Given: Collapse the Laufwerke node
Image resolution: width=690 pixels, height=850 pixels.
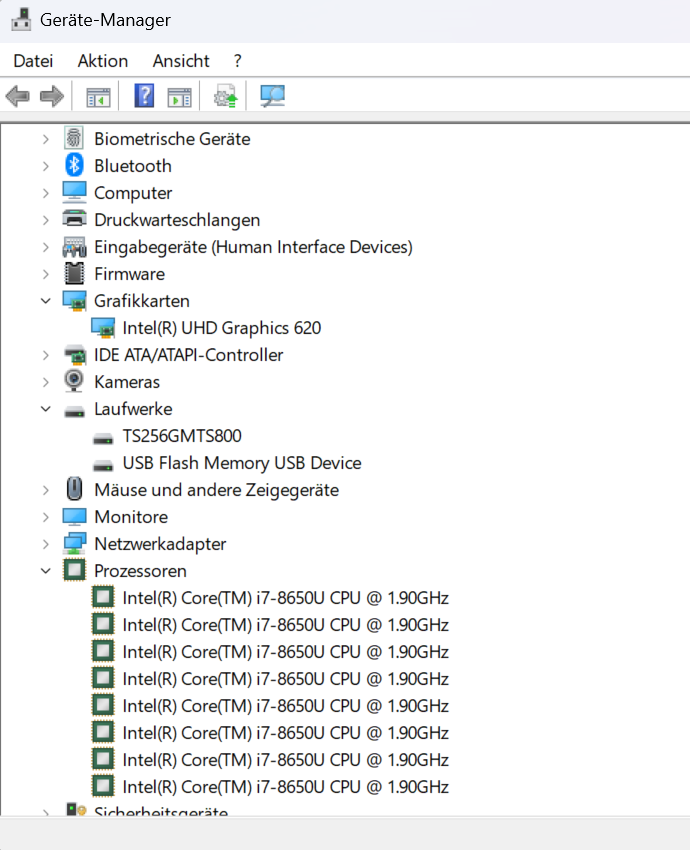Looking at the screenshot, I should pyautogui.click(x=46, y=409).
